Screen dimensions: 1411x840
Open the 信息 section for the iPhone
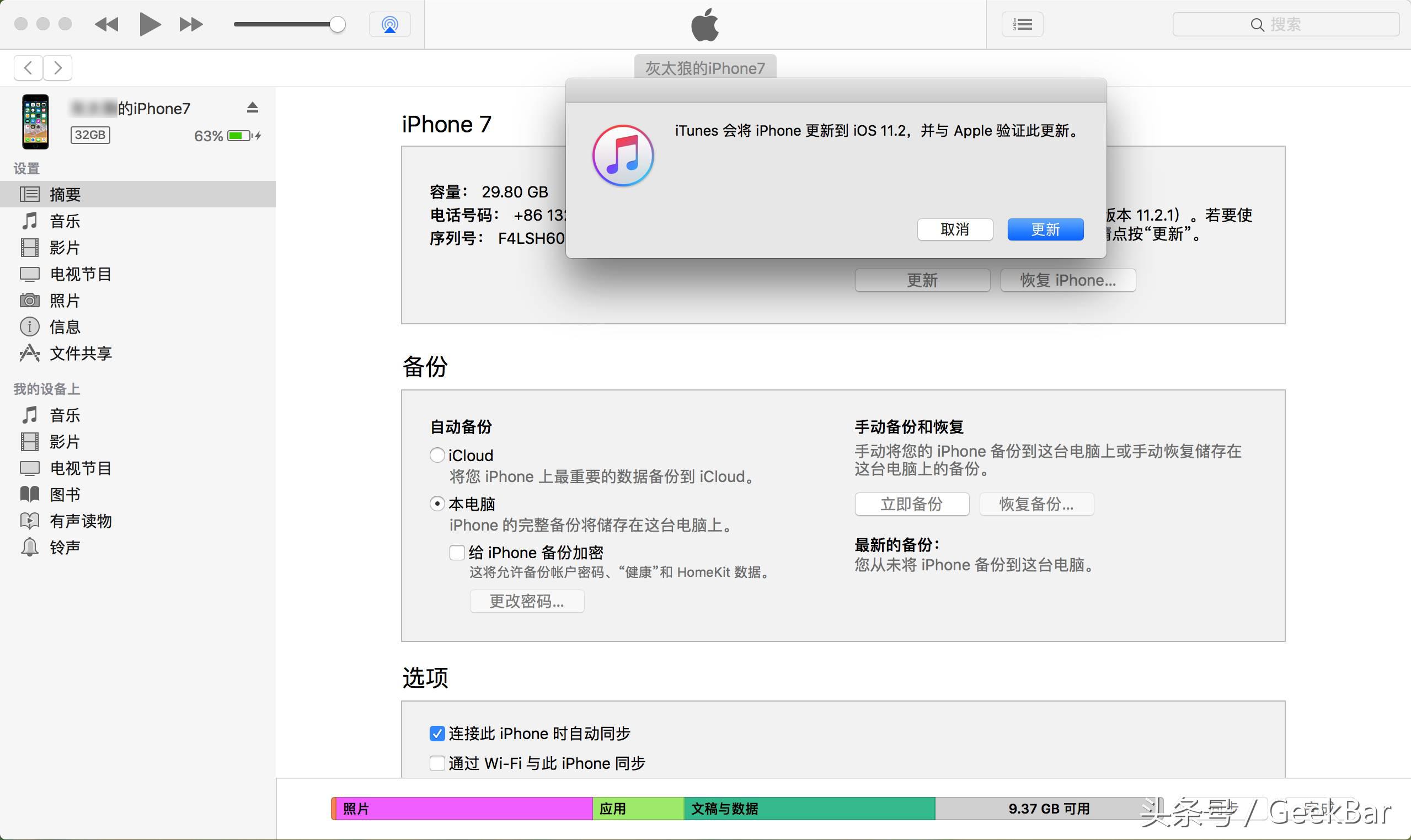pos(66,327)
